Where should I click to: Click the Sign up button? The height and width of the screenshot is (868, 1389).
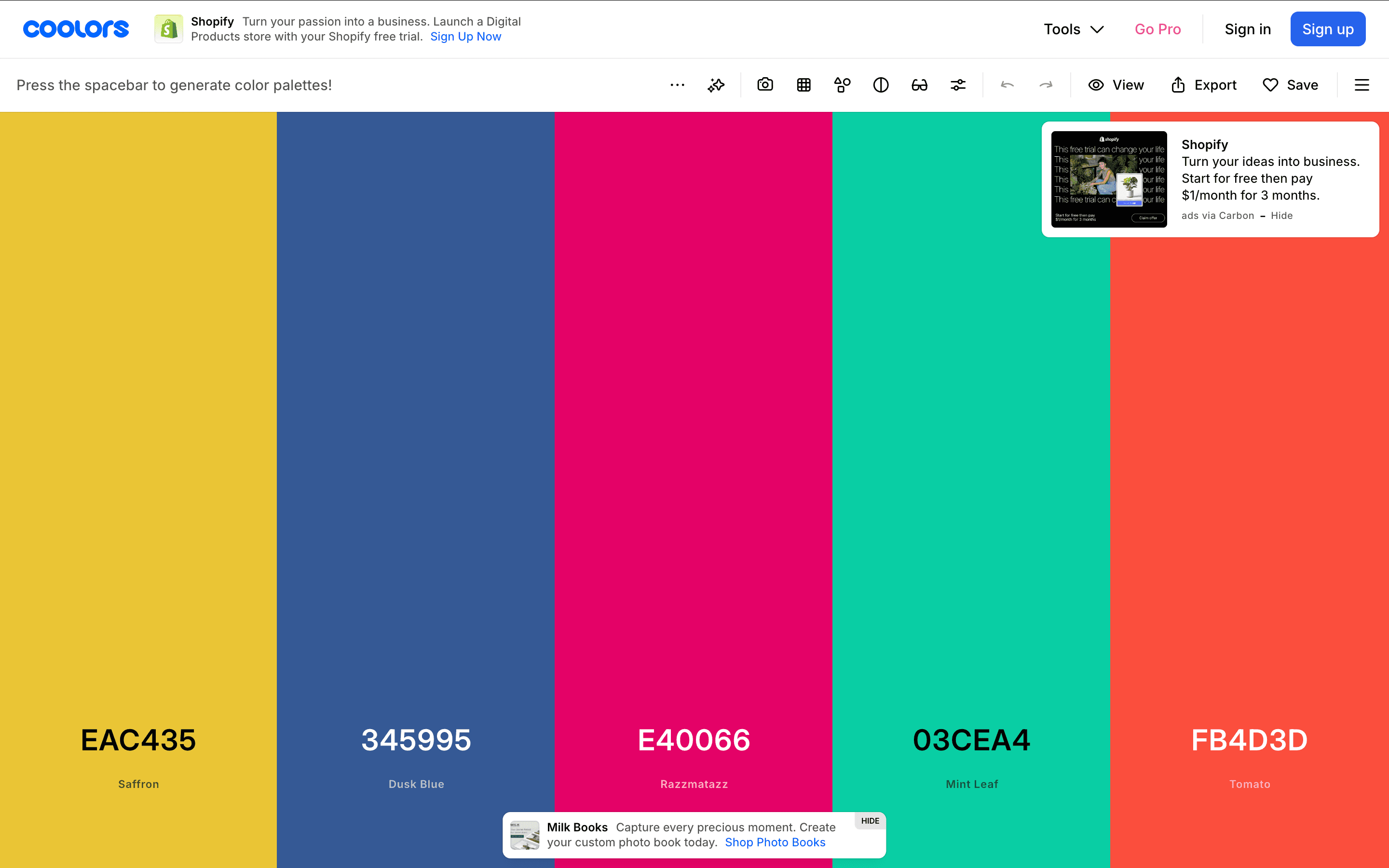tap(1328, 29)
